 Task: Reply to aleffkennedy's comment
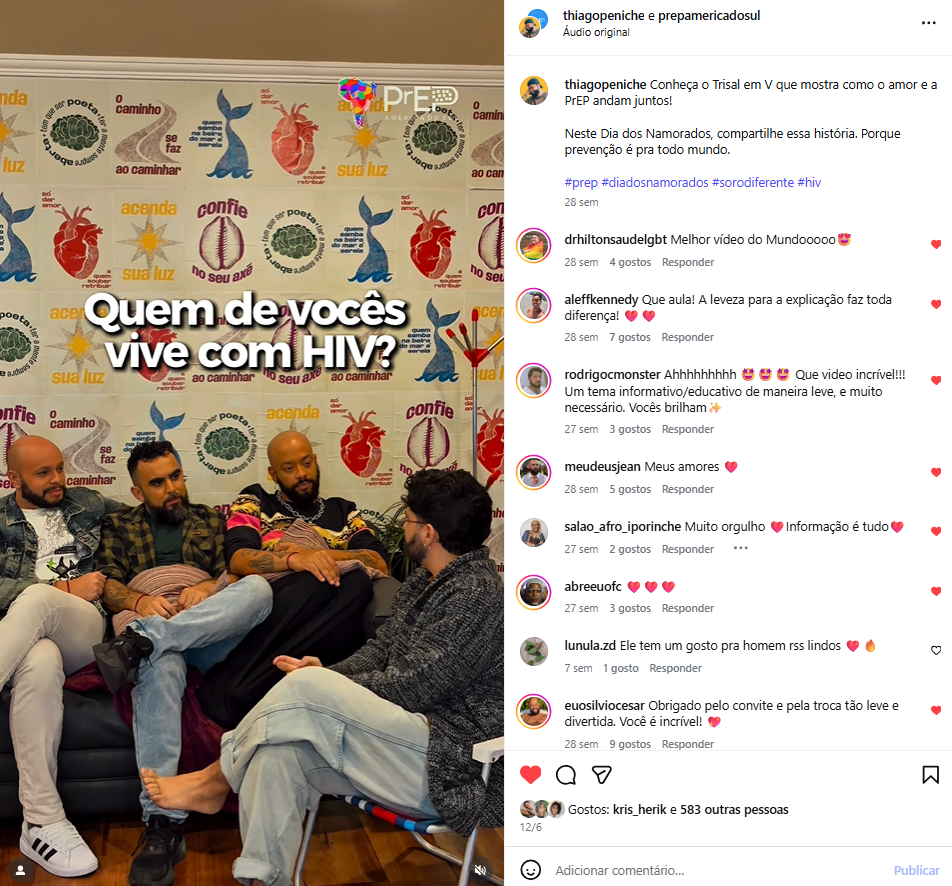point(687,337)
